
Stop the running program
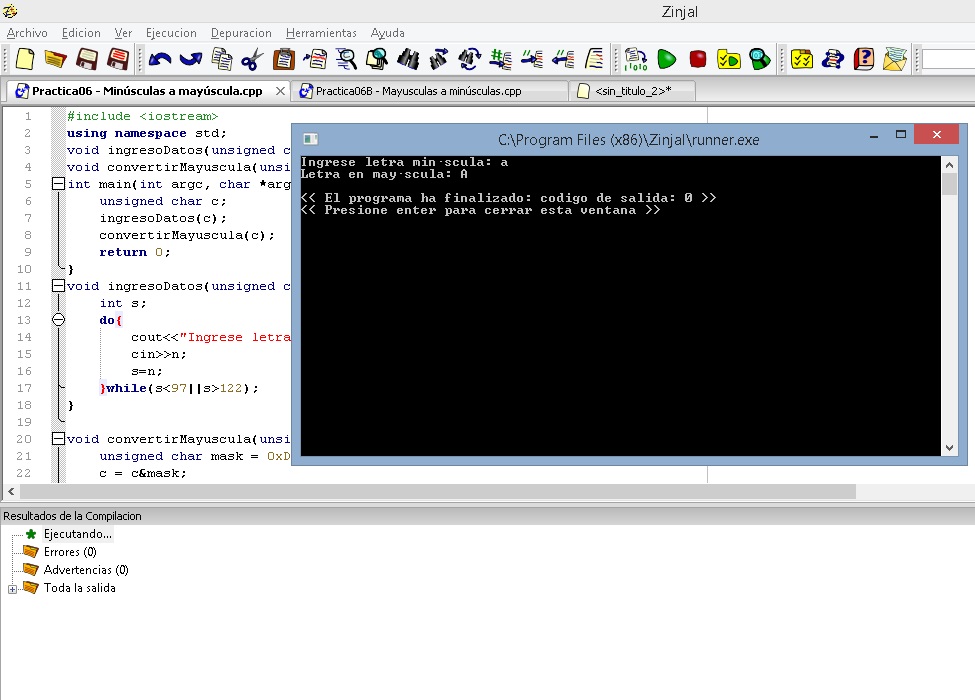point(696,59)
